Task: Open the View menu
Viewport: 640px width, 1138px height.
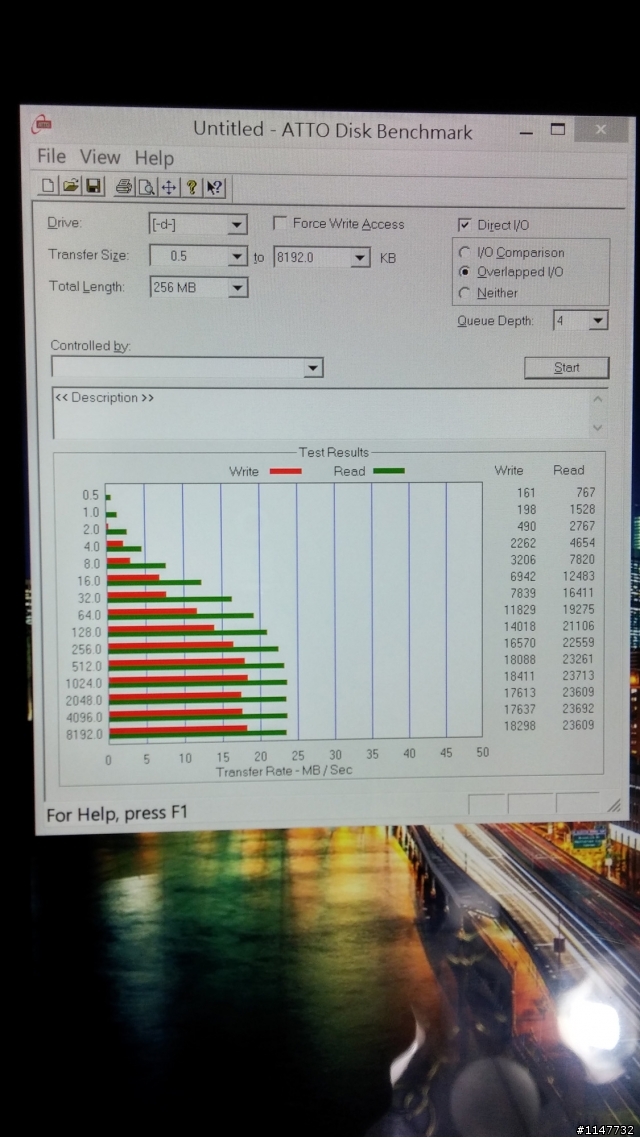Action: point(100,157)
